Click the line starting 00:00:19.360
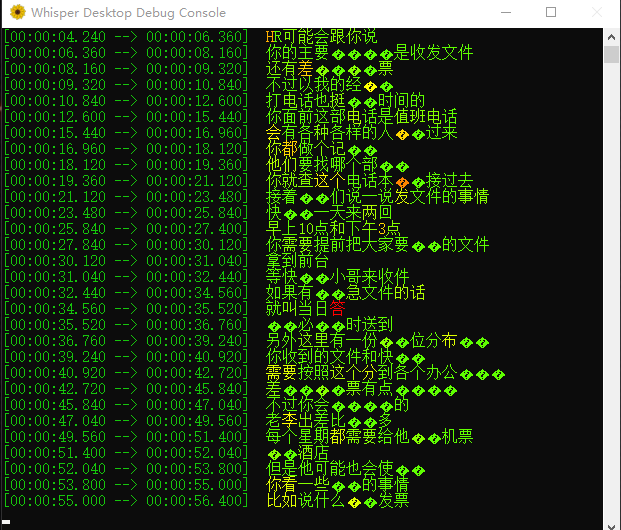The width and height of the screenshot is (621, 530). [x=238, y=181]
